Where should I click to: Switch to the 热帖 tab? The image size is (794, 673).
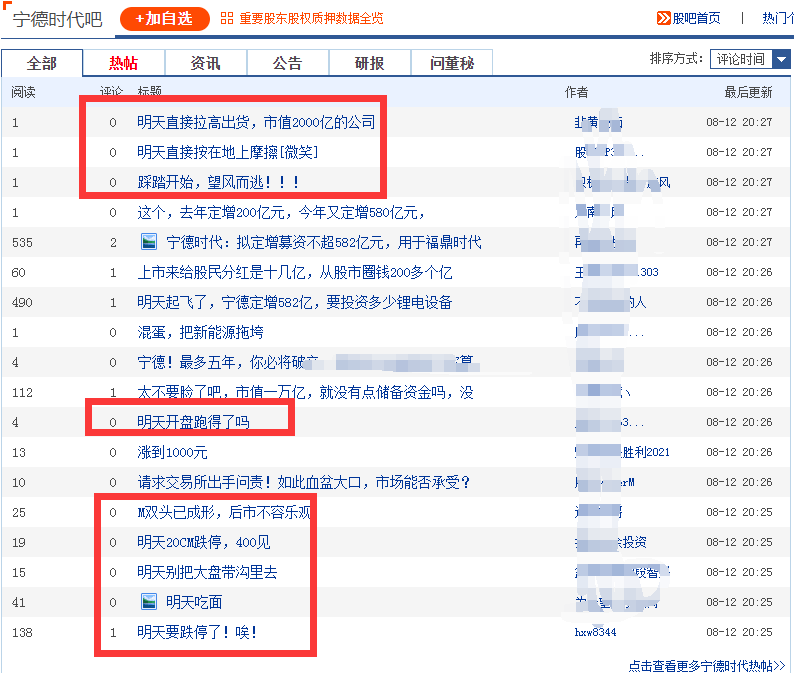[x=124, y=63]
